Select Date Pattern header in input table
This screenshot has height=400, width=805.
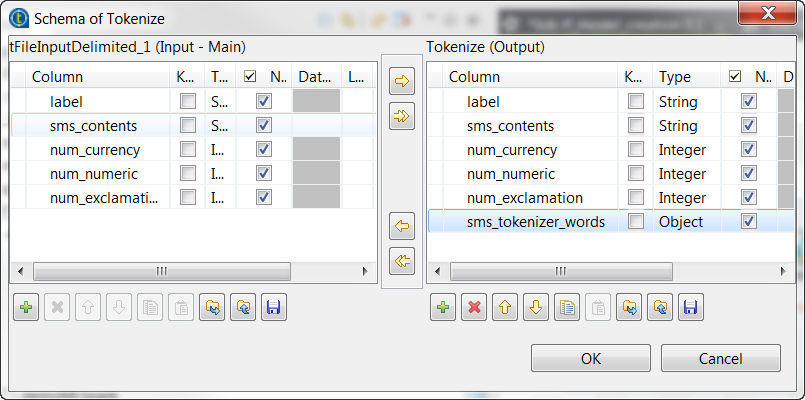point(316,77)
